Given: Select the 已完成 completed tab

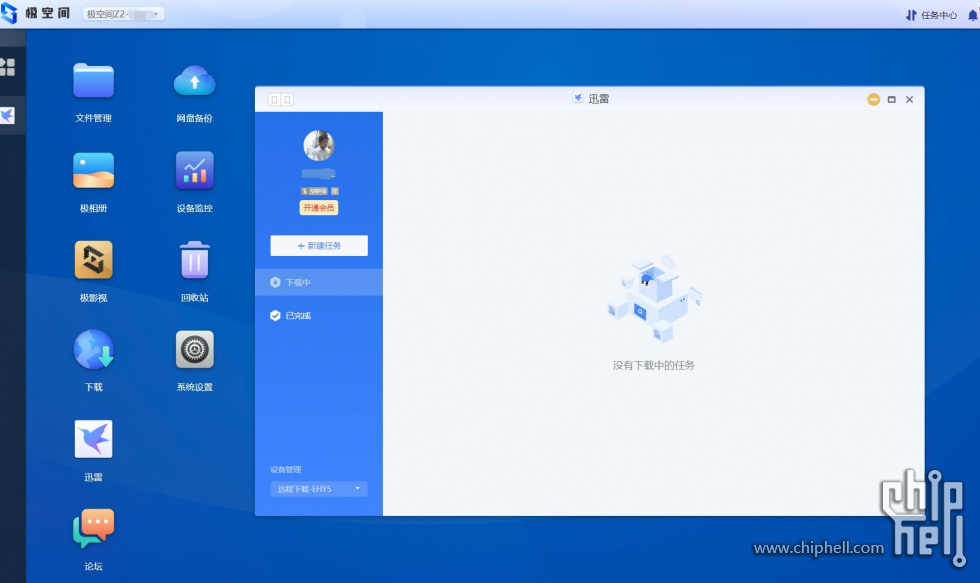Looking at the screenshot, I should coord(319,316).
